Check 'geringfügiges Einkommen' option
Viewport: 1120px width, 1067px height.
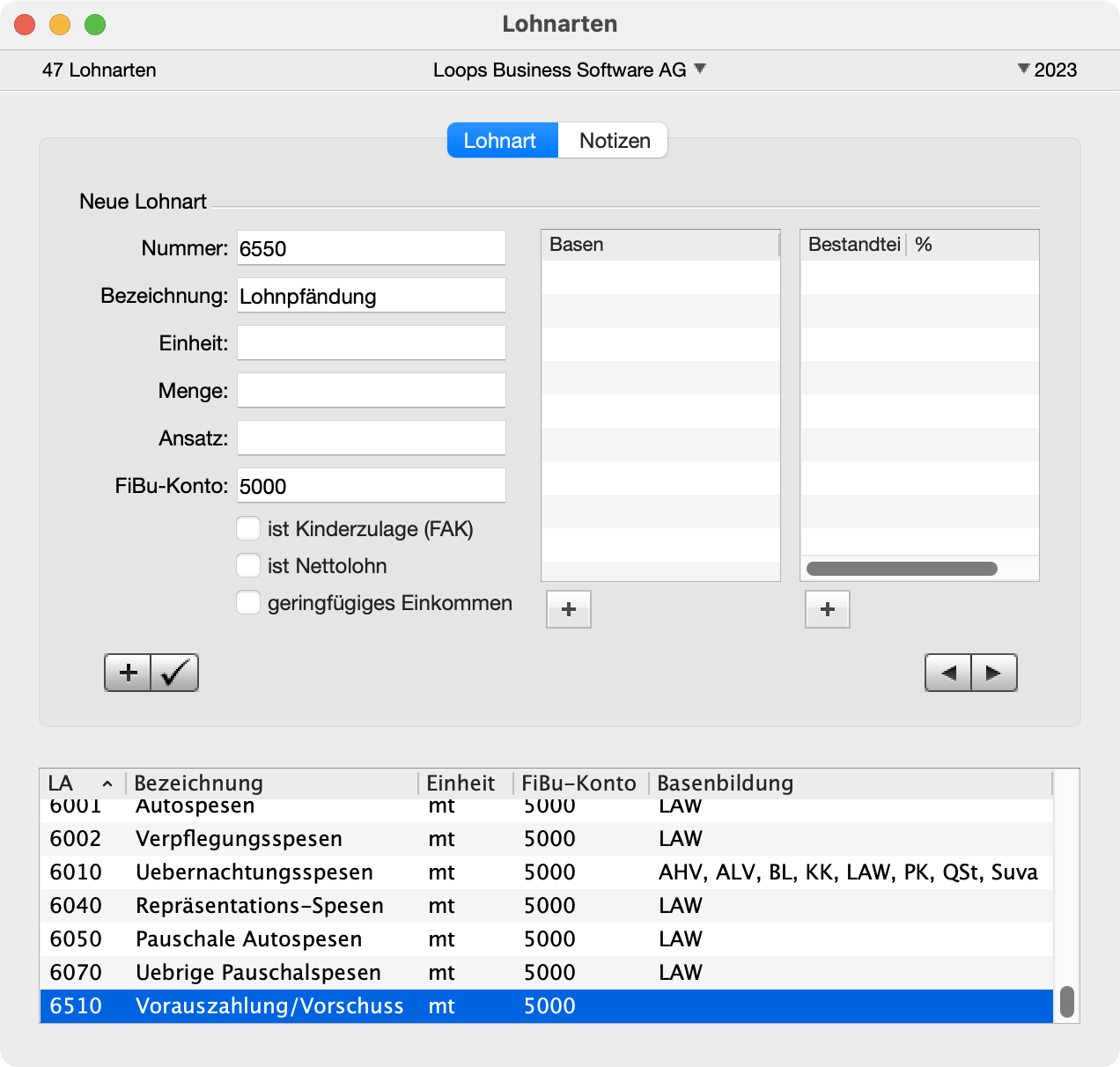(248, 602)
